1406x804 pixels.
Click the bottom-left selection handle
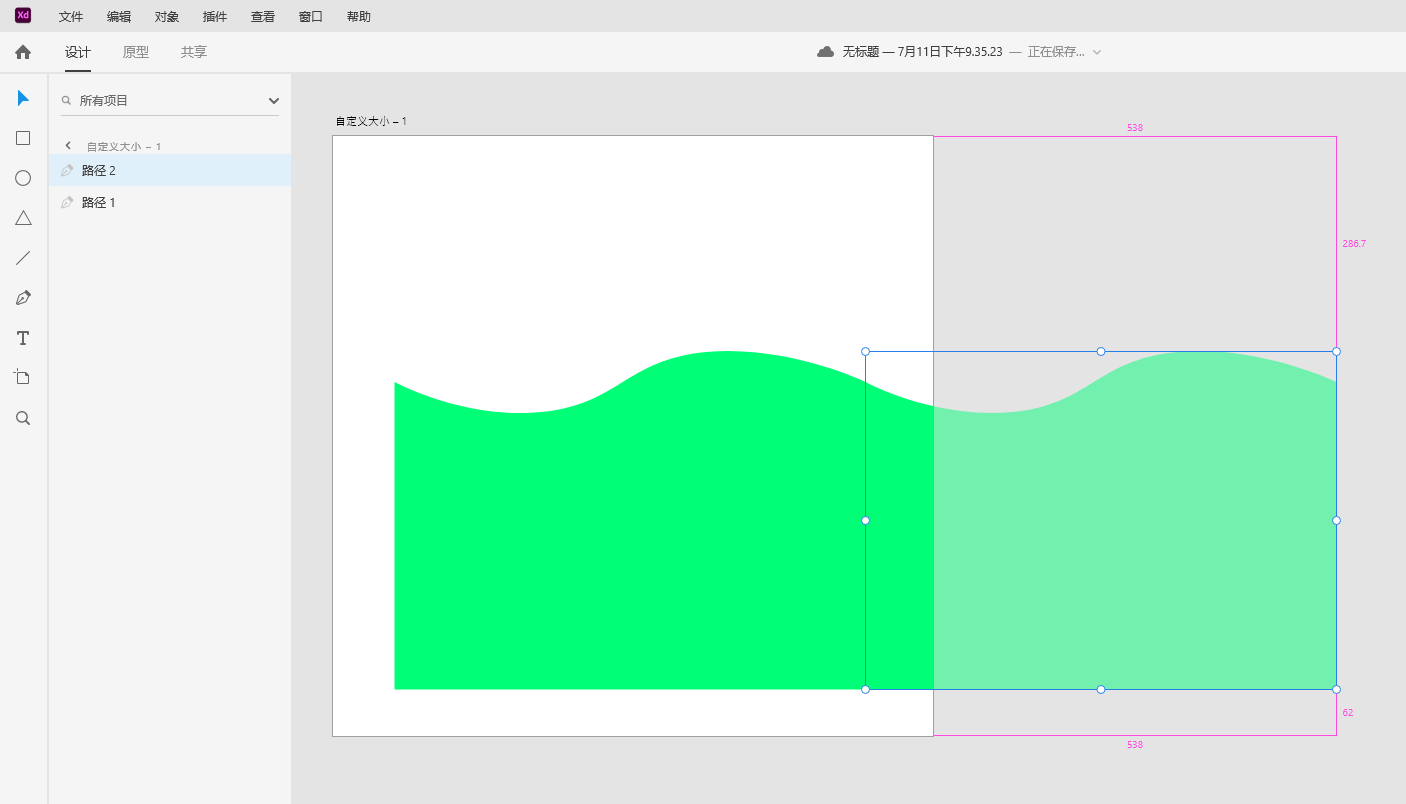click(x=865, y=689)
